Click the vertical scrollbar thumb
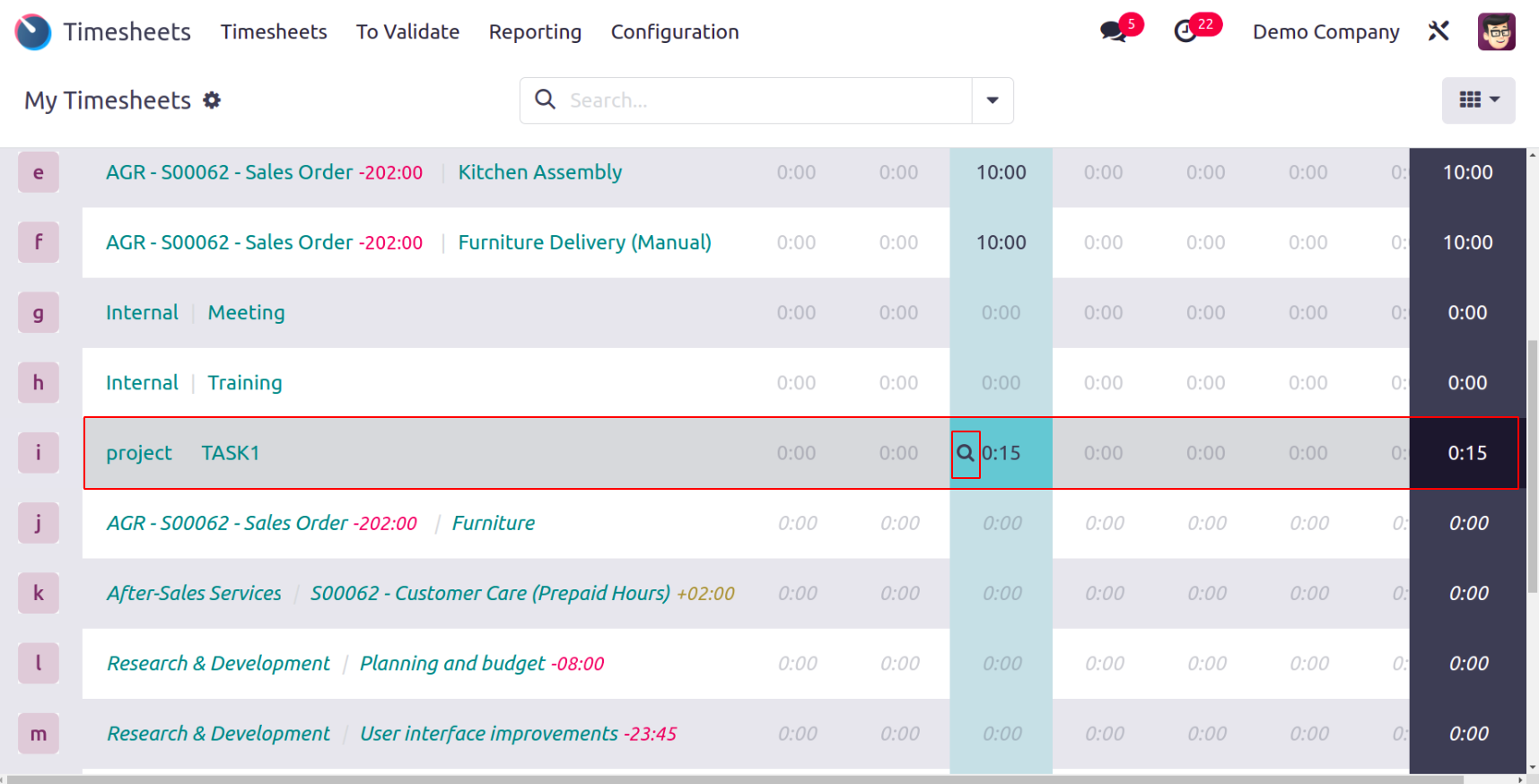 [x=1533, y=466]
